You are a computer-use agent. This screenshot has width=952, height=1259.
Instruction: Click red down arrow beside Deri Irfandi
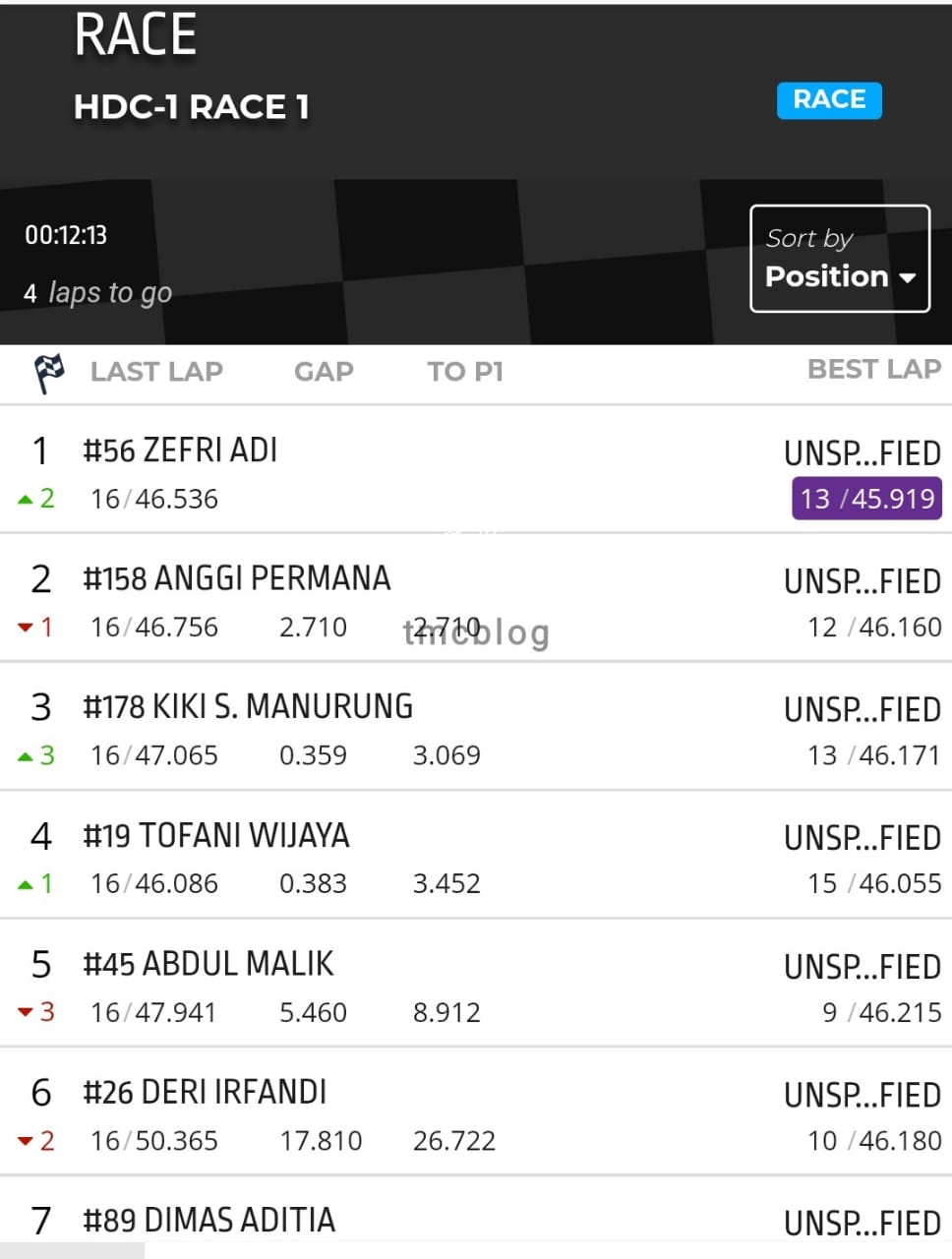point(26,1141)
